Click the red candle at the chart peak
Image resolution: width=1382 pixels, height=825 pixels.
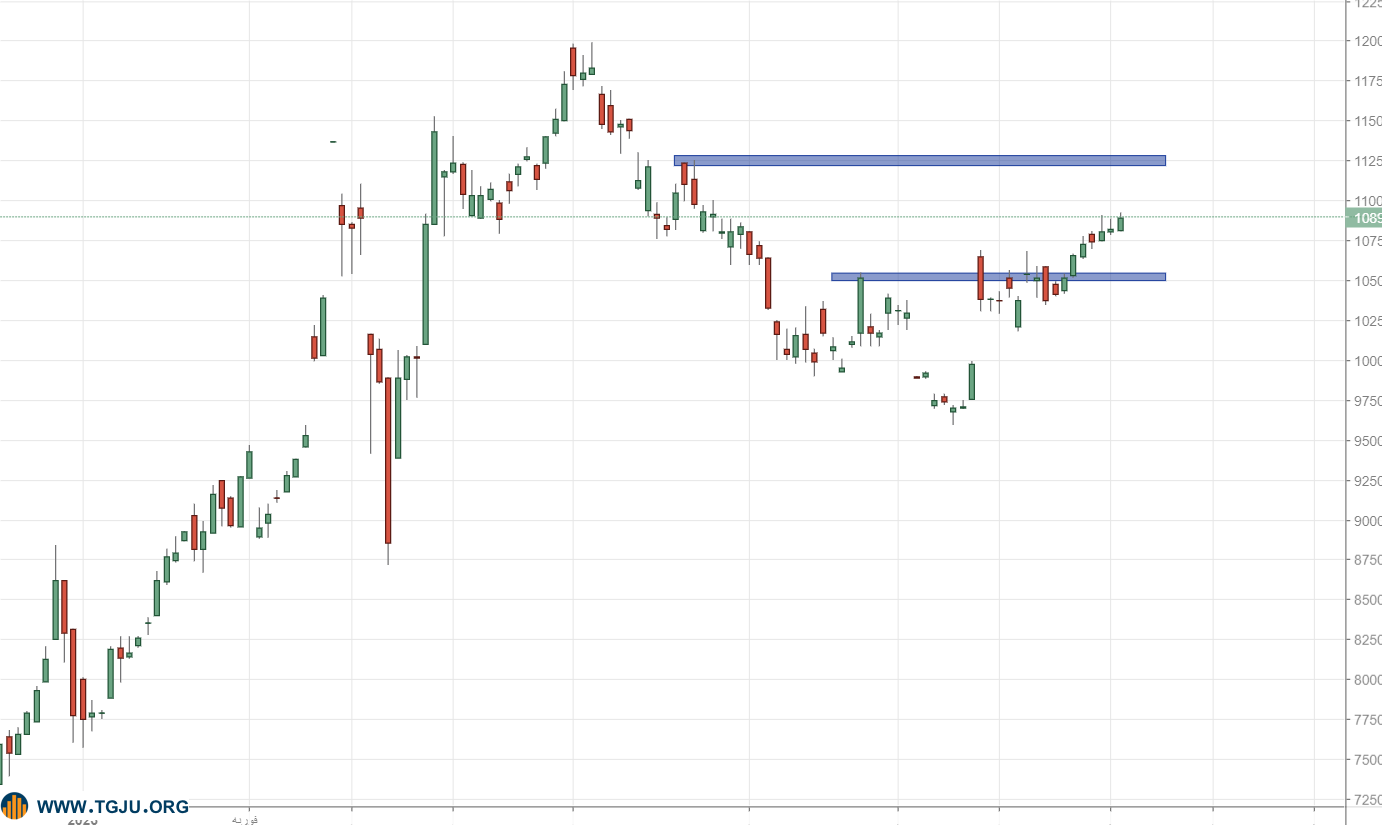pyautogui.click(x=573, y=61)
